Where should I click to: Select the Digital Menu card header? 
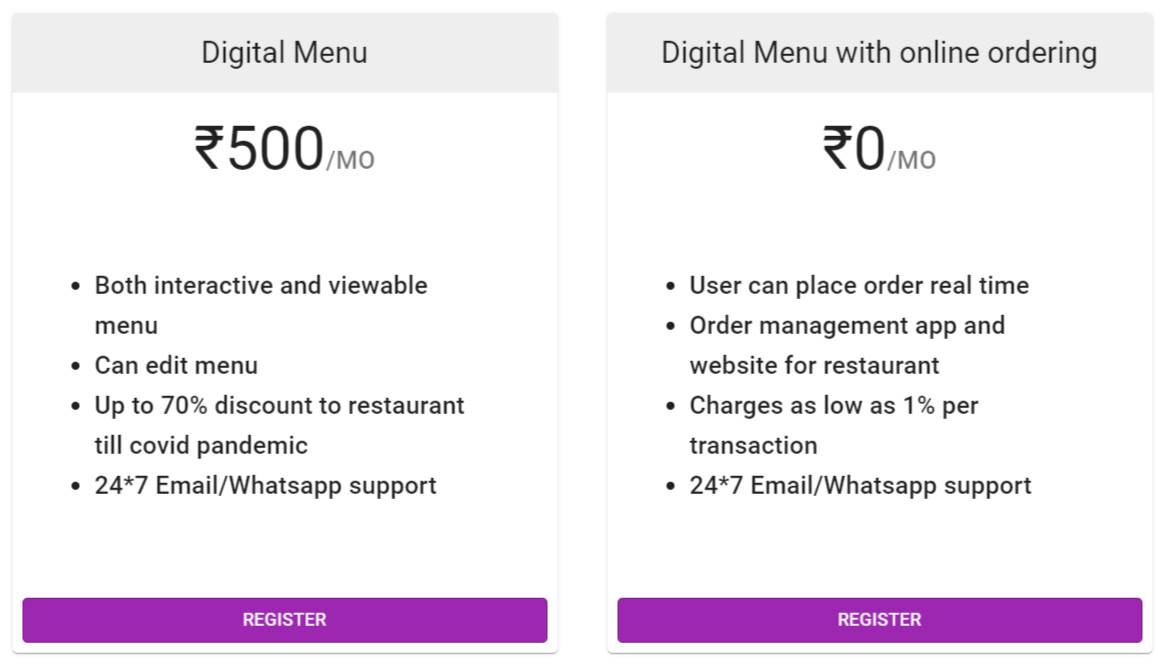pyautogui.click(x=284, y=52)
